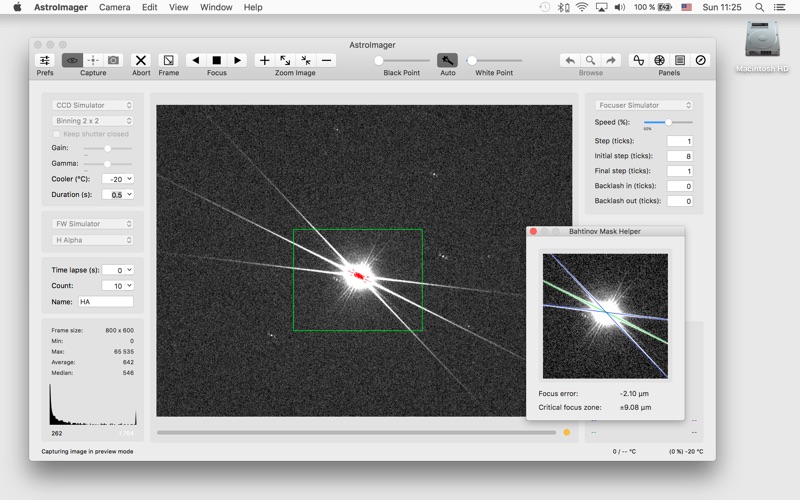The width and height of the screenshot is (800, 500).
Task: Open the CCD Simulator dropdown
Action: (93, 105)
